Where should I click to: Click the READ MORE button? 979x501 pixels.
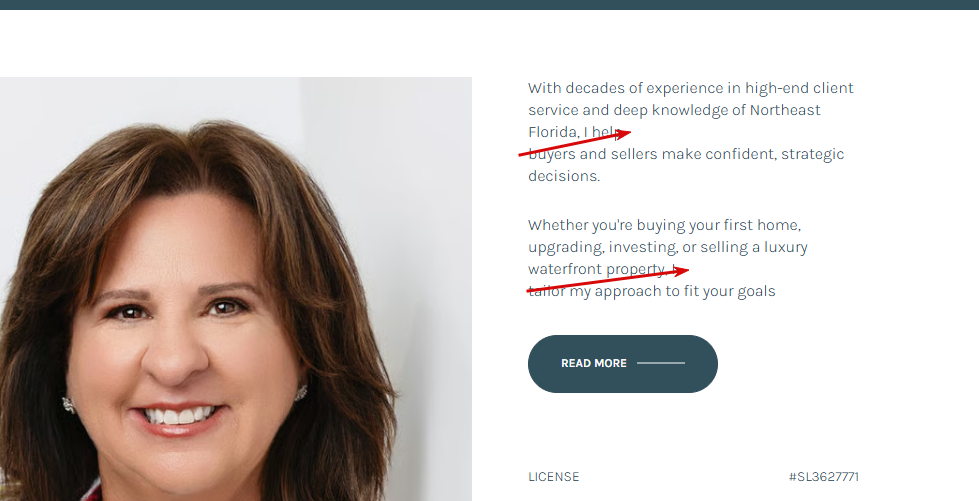coord(622,364)
